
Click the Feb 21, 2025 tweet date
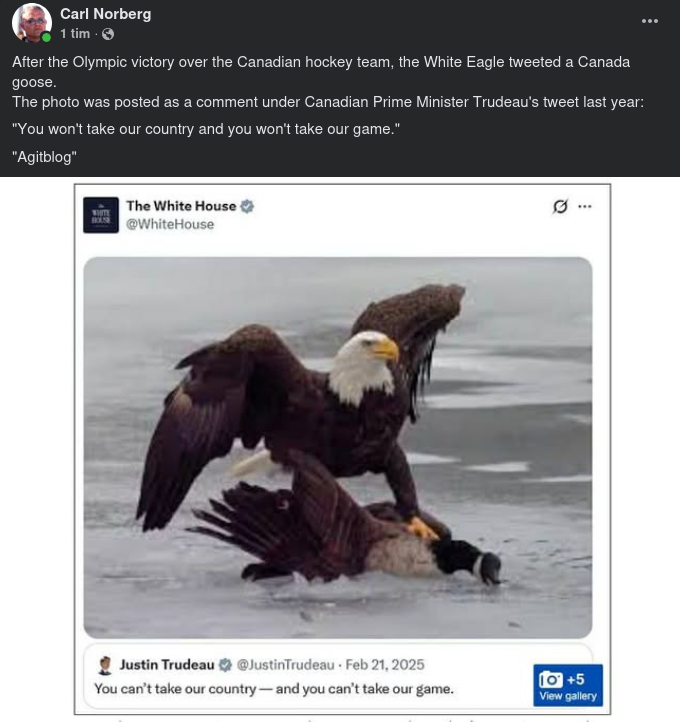click(385, 665)
